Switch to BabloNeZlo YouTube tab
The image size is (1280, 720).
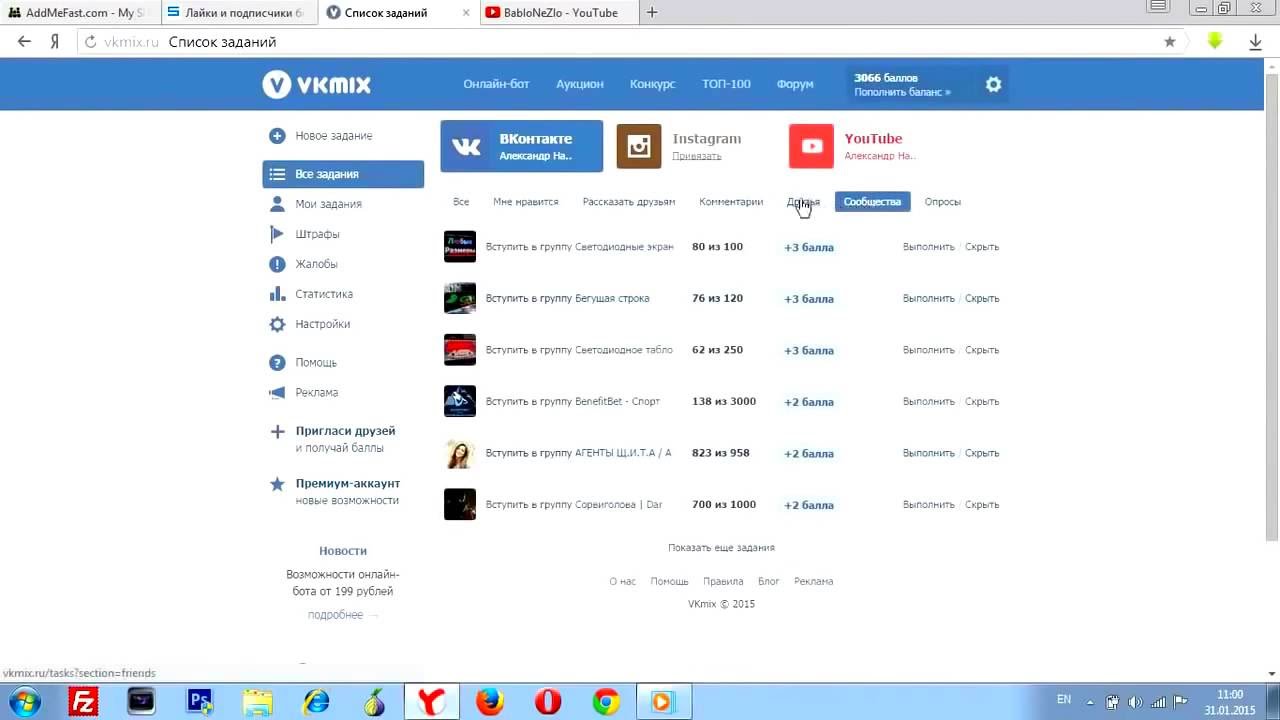pos(557,13)
